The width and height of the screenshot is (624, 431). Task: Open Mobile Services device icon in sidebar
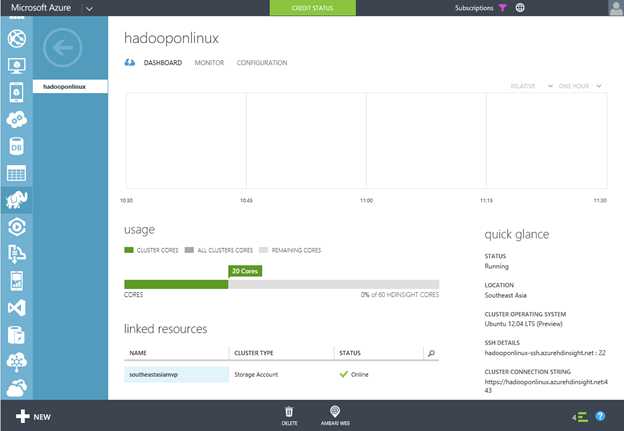click(16, 92)
